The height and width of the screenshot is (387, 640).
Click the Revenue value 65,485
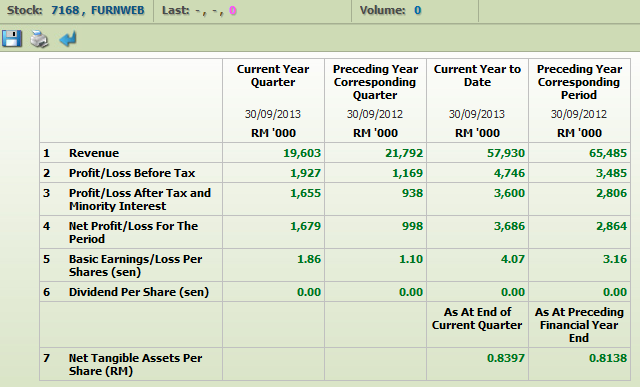pyautogui.click(x=608, y=153)
